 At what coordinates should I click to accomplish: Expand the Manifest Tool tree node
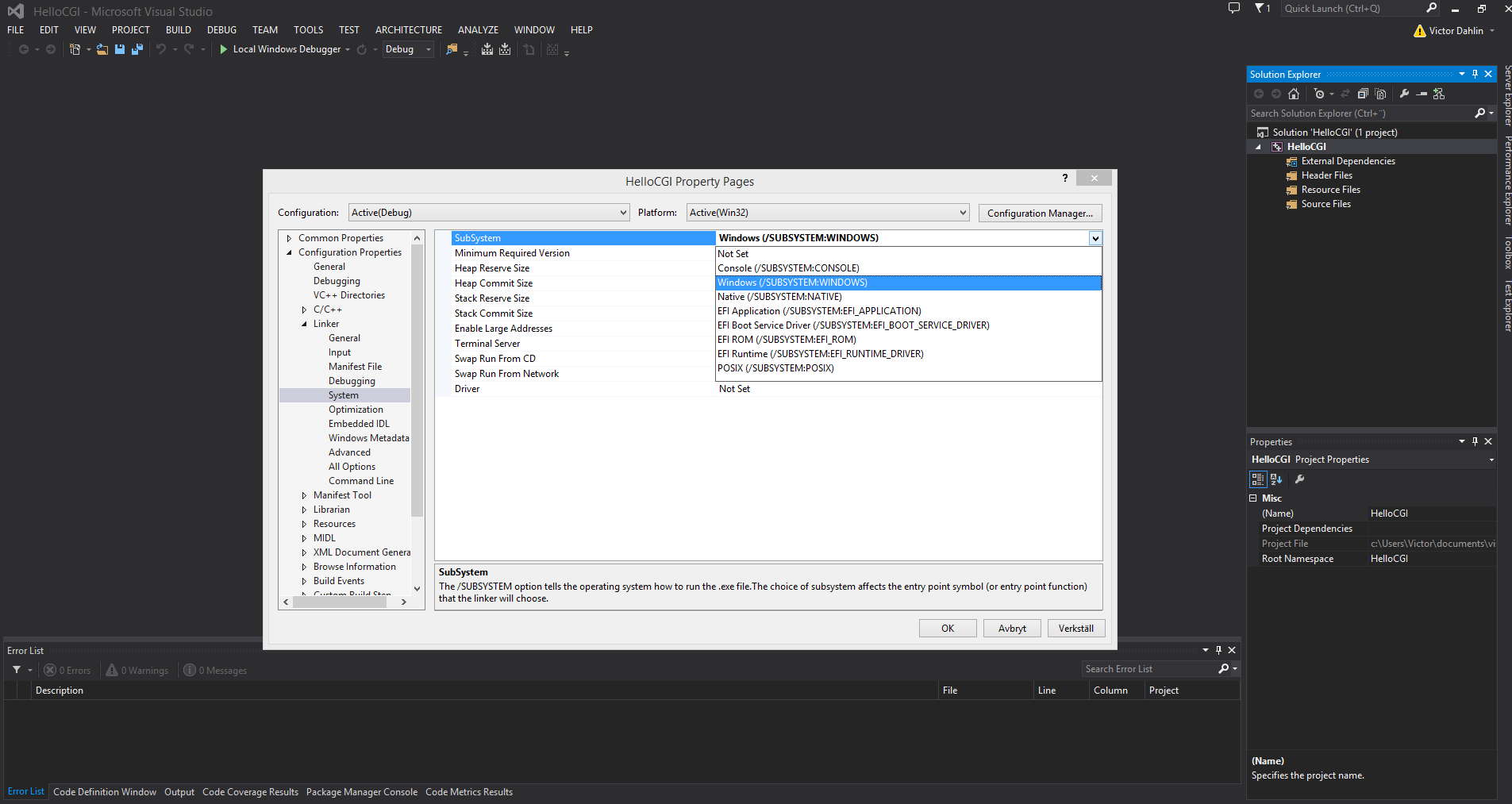pos(304,495)
